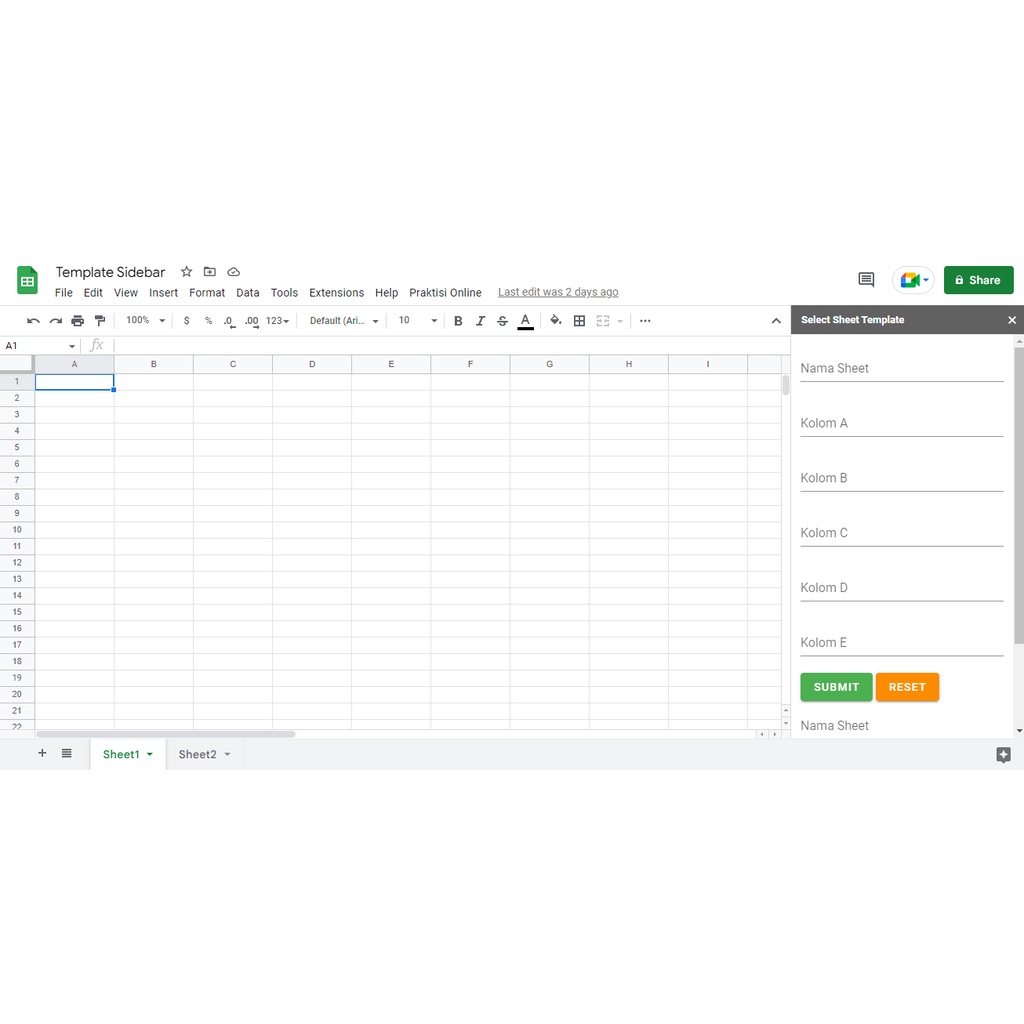The width and height of the screenshot is (1024, 1024).
Task: Apply currency format with dollar icon
Action: click(x=186, y=320)
